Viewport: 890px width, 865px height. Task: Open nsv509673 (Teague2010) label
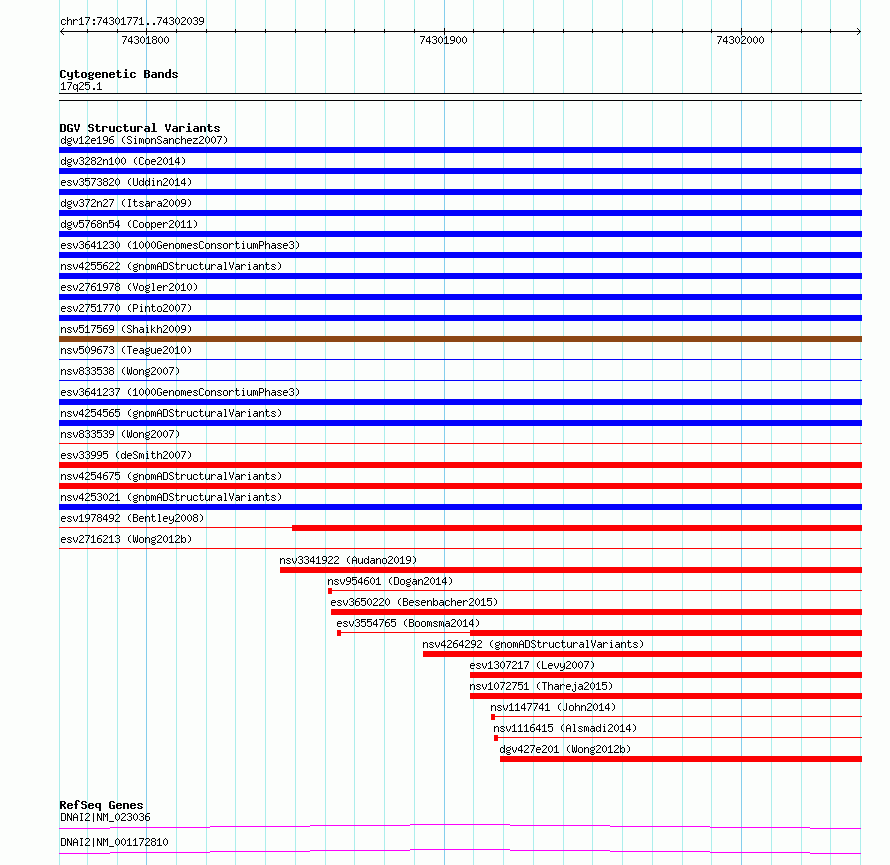126,350
